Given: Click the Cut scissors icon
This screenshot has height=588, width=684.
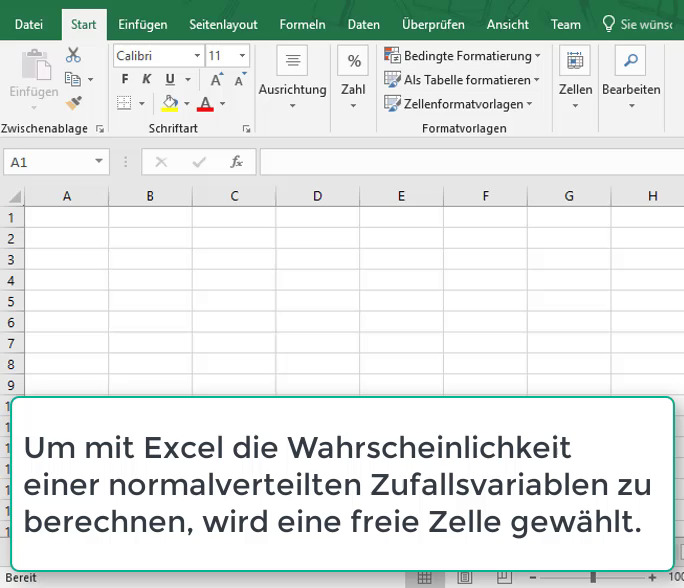Looking at the screenshot, I should (73, 55).
